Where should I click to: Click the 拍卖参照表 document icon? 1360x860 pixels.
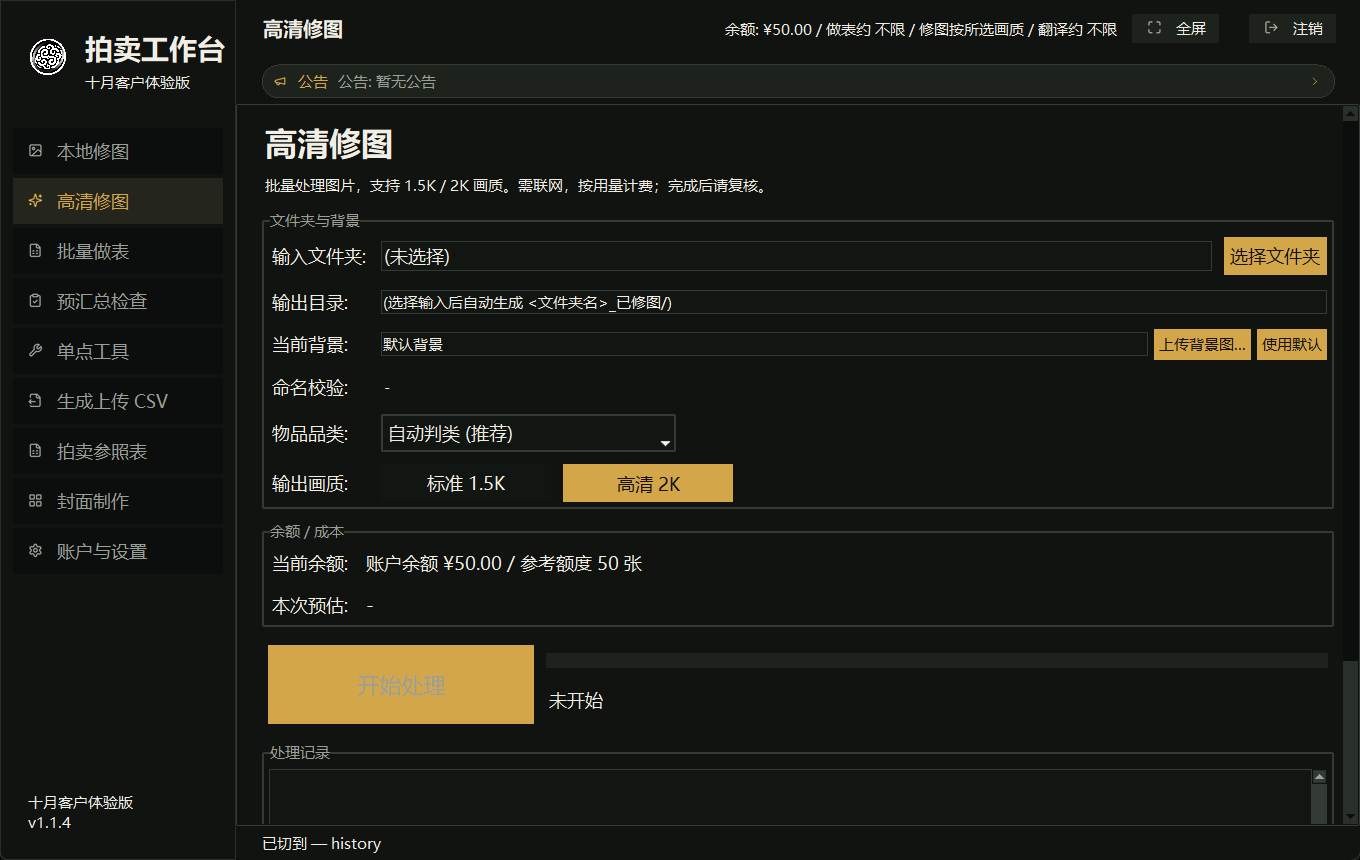[35, 451]
